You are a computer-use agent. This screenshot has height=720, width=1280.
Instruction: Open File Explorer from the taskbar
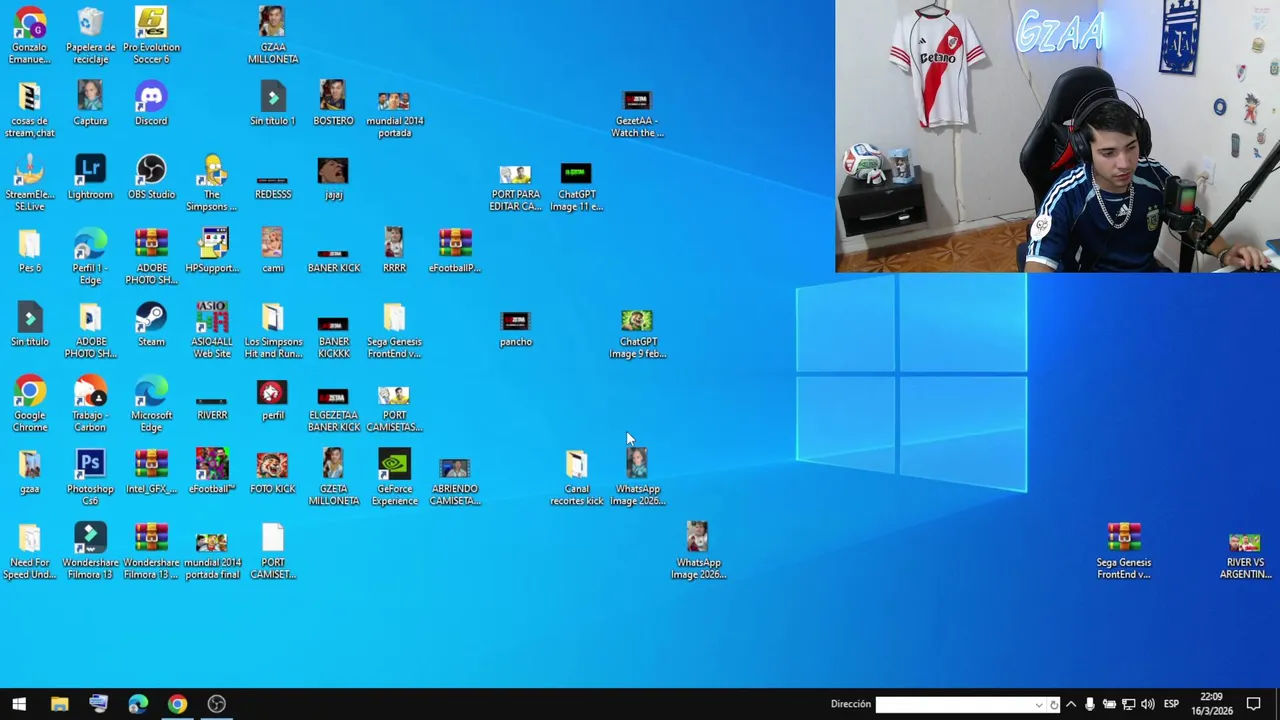click(59, 704)
